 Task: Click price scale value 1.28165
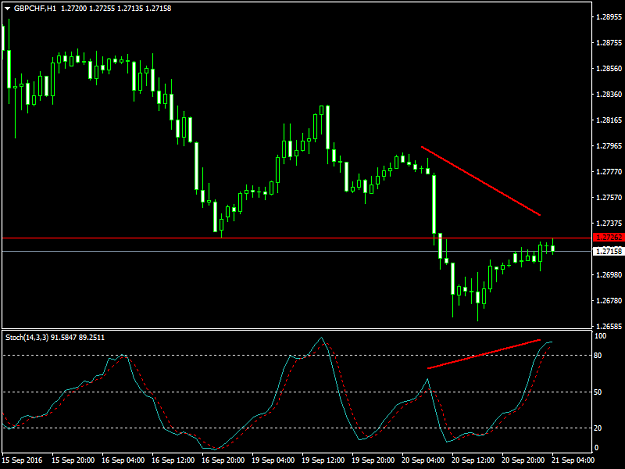609,120
